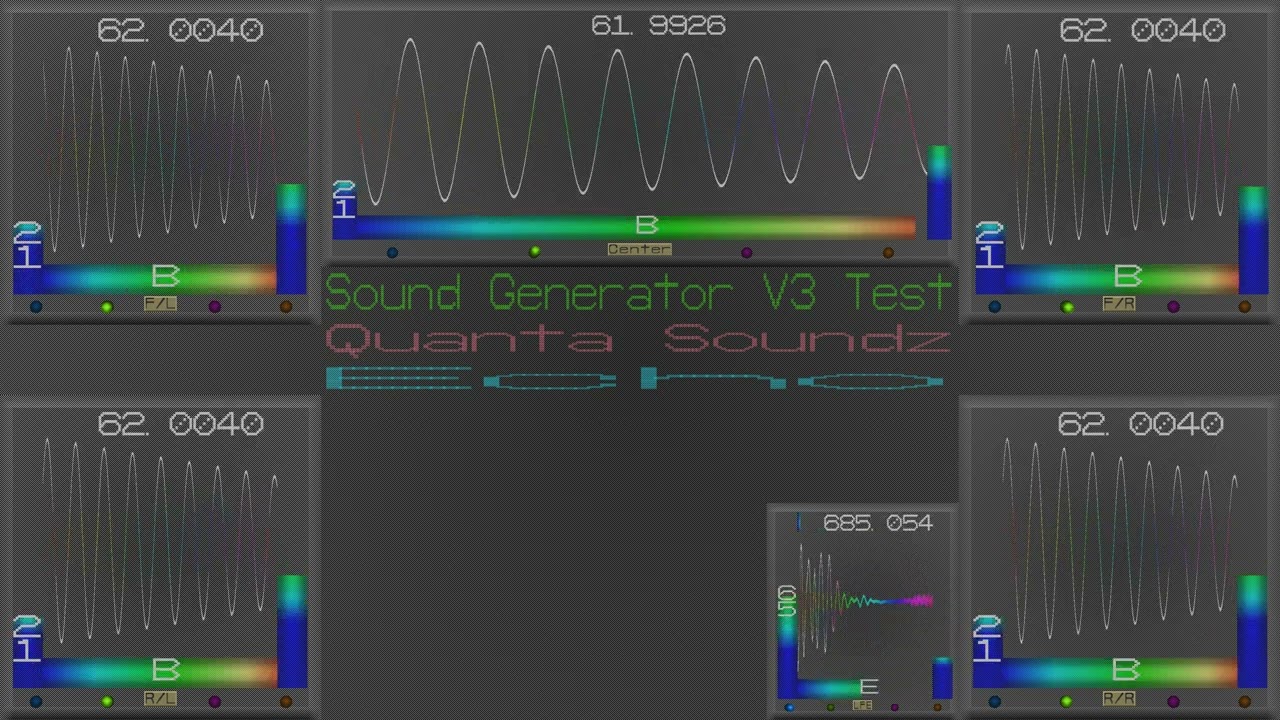Toggle the orange dot in LFE panel

click(937, 707)
